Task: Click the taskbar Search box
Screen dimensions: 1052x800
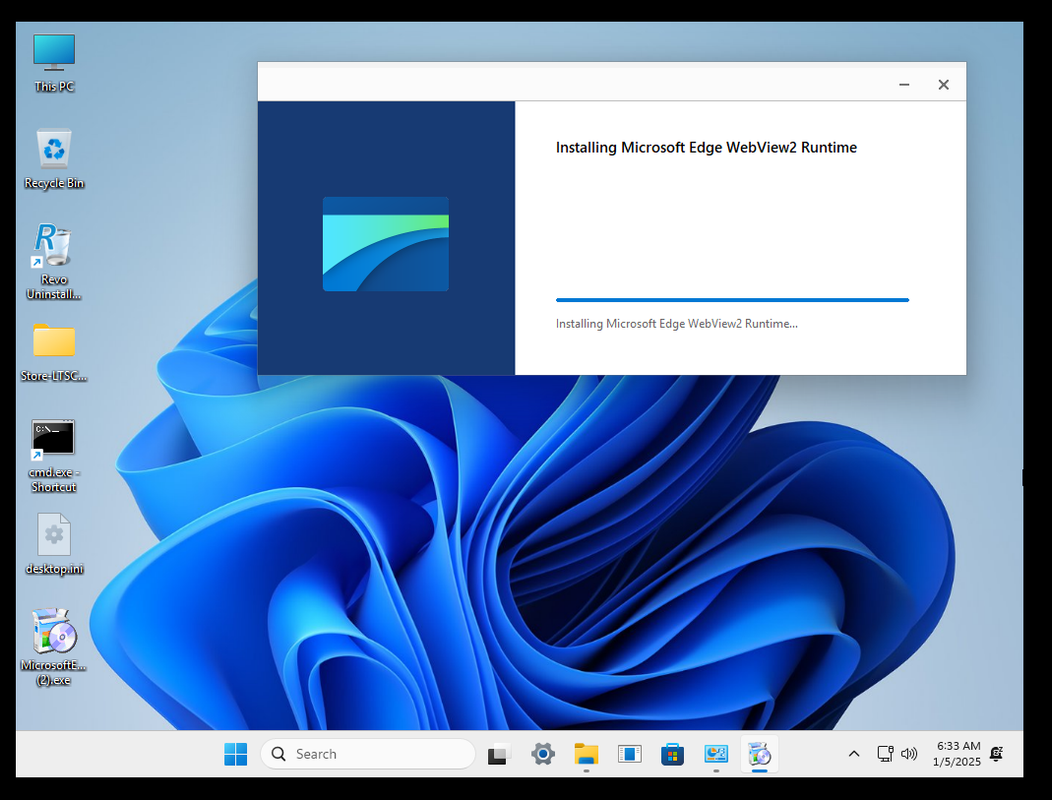Action: tap(368, 754)
